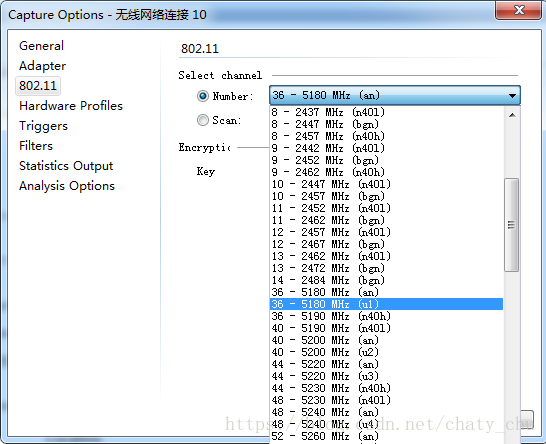Choose 40 - 5200 MHz (u2)
Viewport: 546px width, 444px height.
387,352
